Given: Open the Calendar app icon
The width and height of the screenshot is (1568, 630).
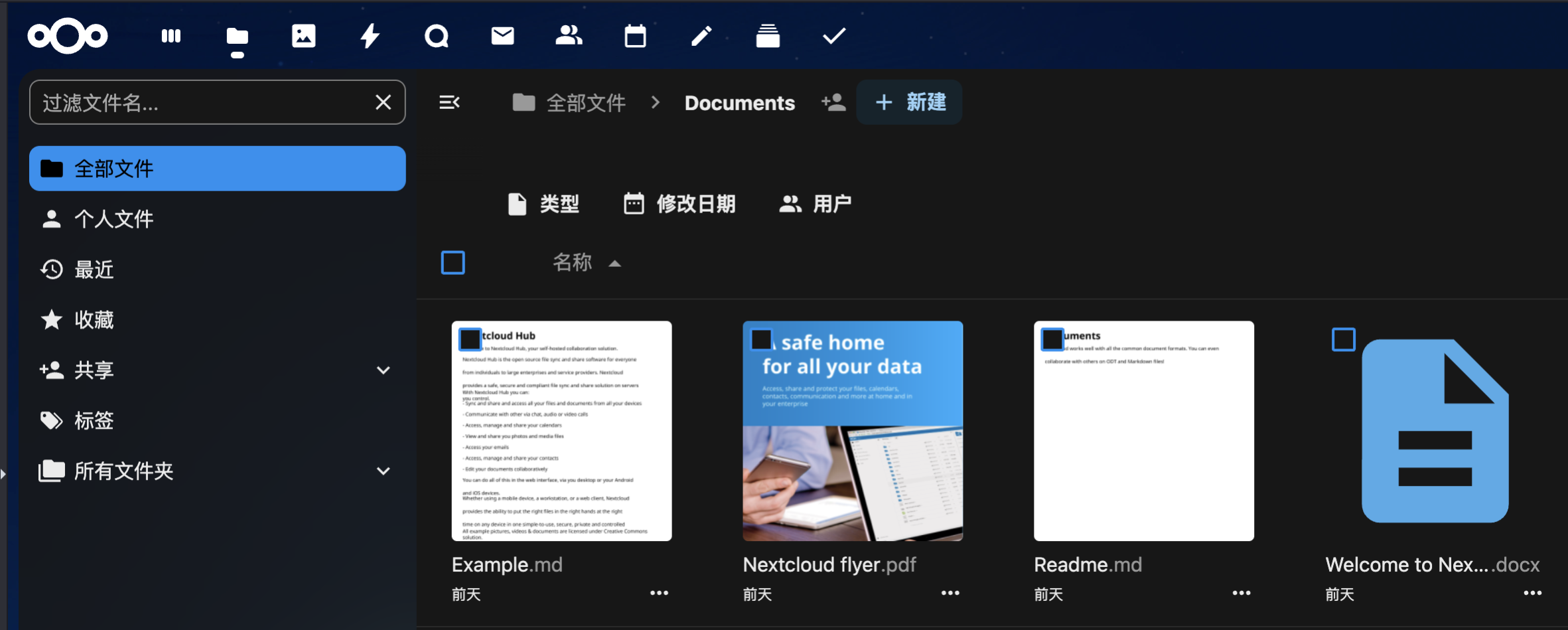Looking at the screenshot, I should [635, 36].
